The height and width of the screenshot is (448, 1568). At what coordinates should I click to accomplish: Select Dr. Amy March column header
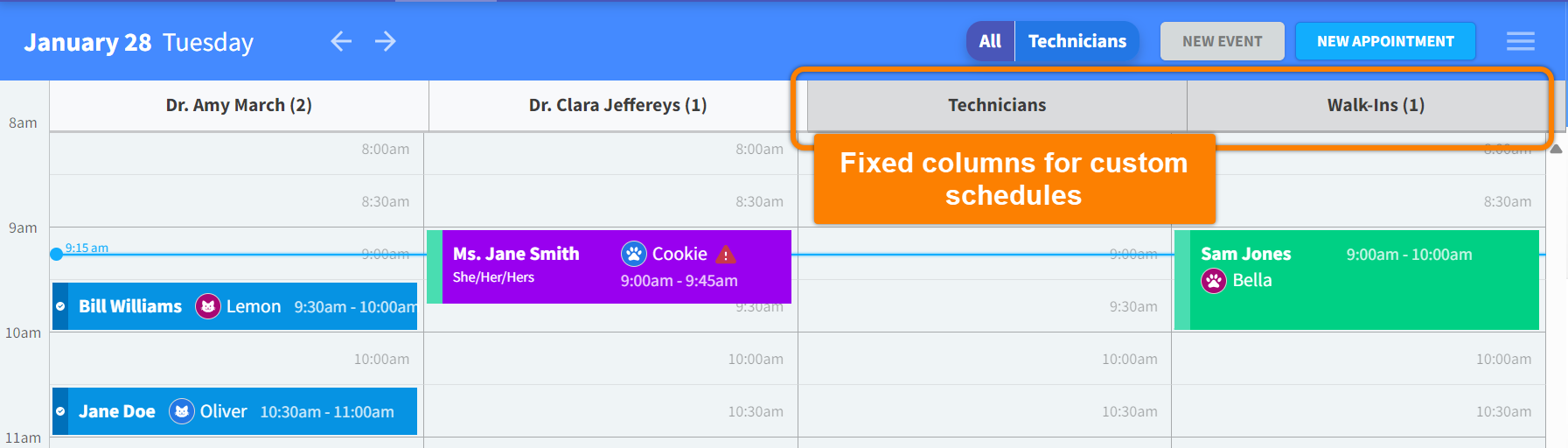(x=239, y=105)
